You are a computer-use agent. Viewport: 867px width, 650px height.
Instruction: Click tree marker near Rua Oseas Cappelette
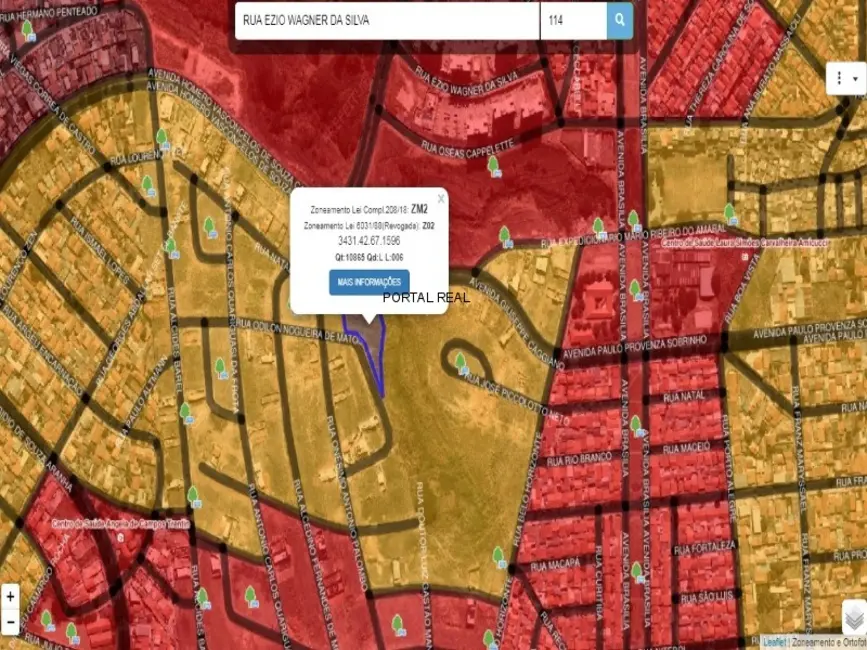493,164
